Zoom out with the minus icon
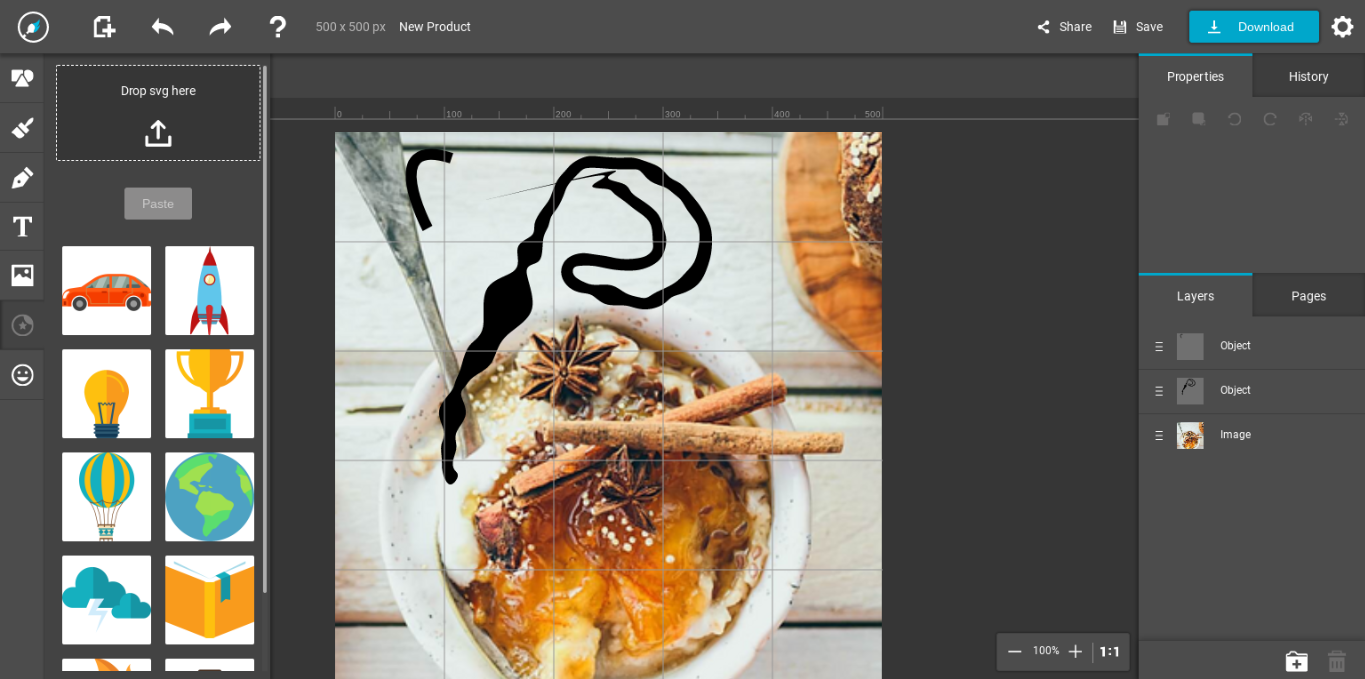Screen dimensions: 1365x679 tap(1014, 651)
